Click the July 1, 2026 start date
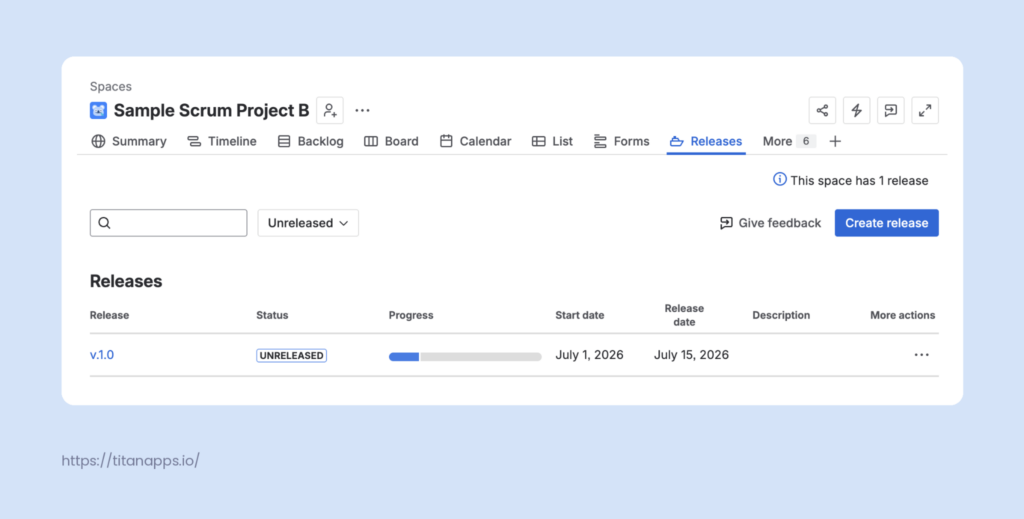This screenshot has height=519, width=1024. 589,354
